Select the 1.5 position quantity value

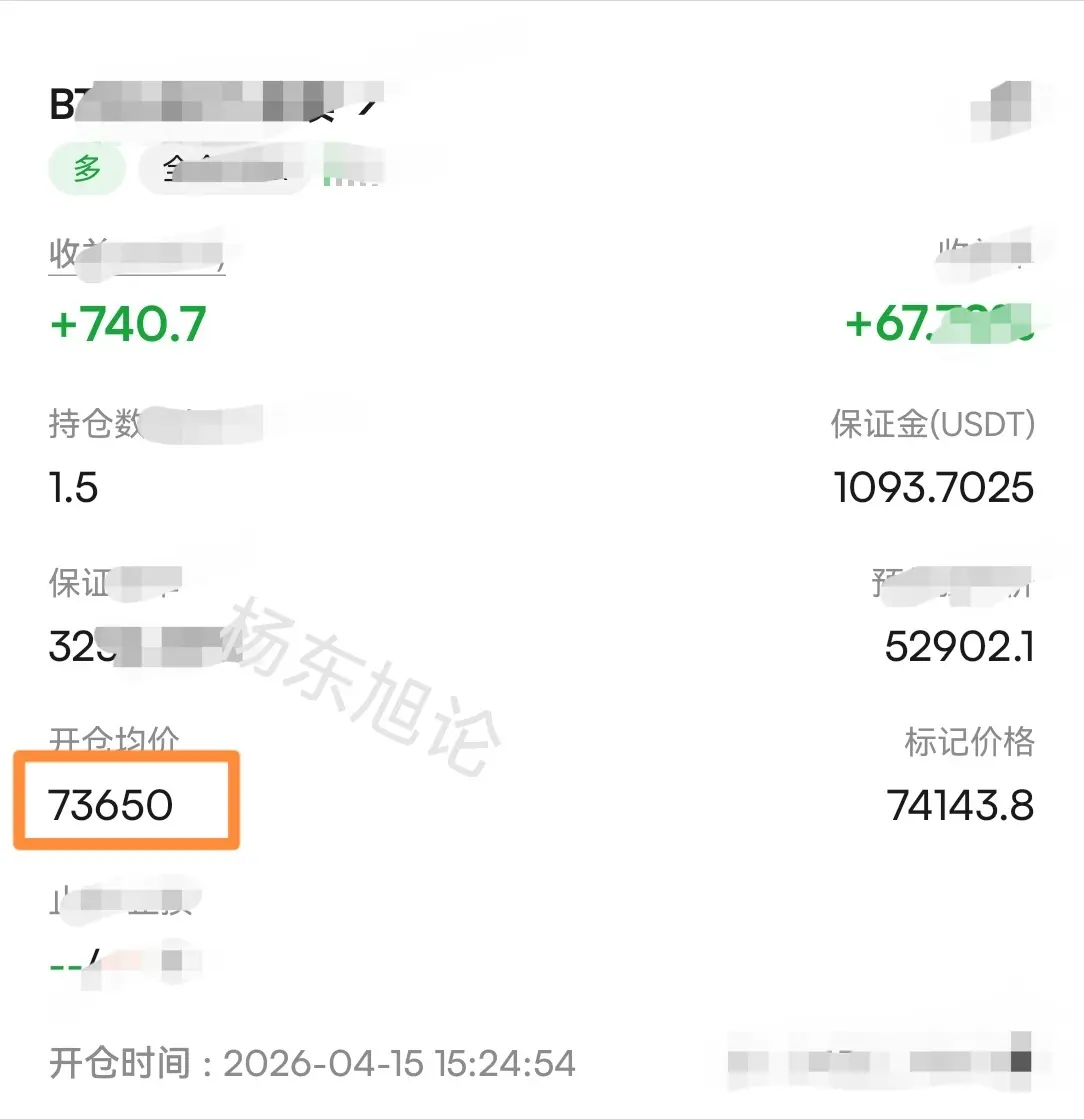pyautogui.click(x=74, y=488)
